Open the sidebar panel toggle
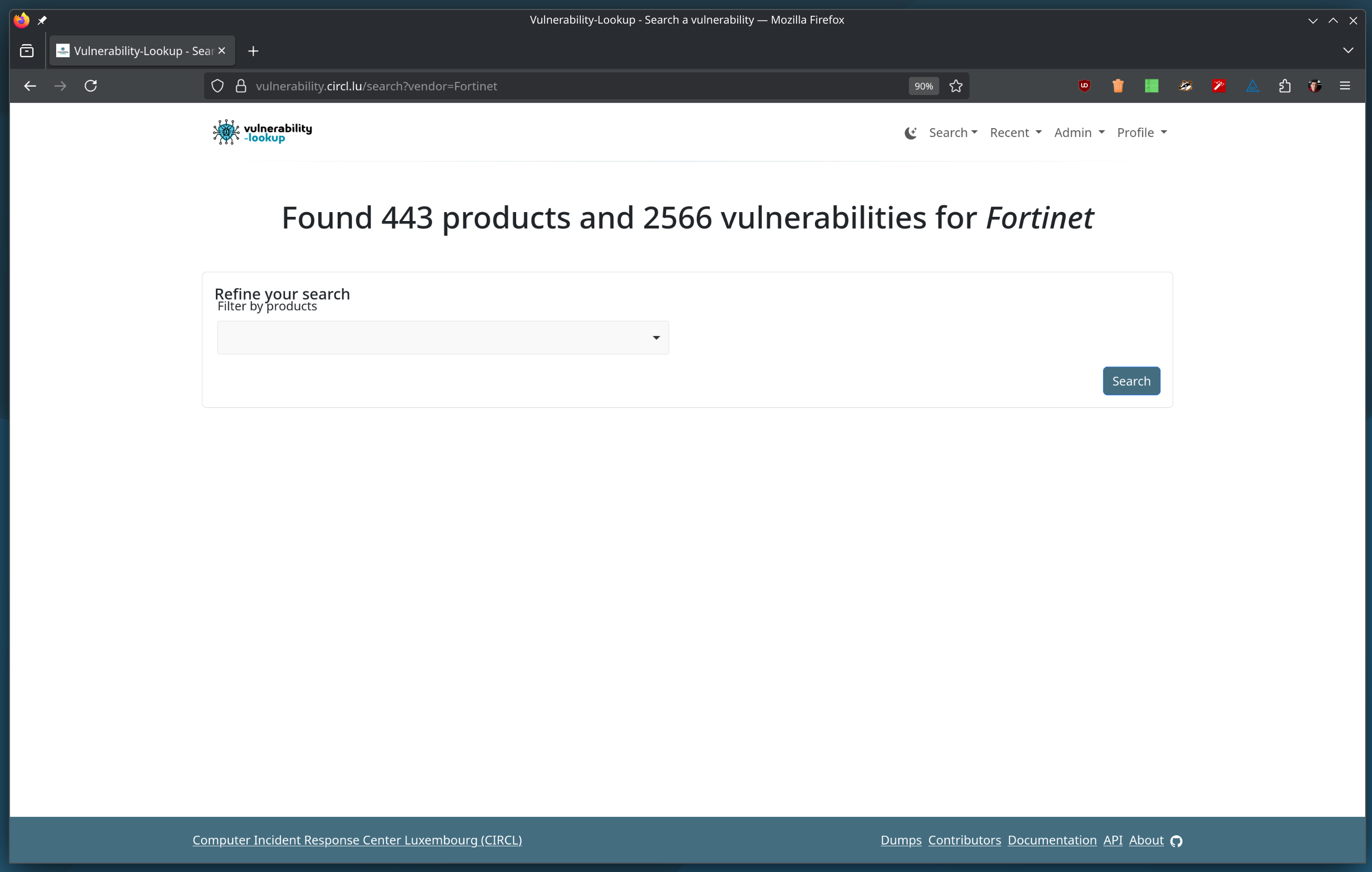This screenshot has width=1372, height=872. [27, 51]
